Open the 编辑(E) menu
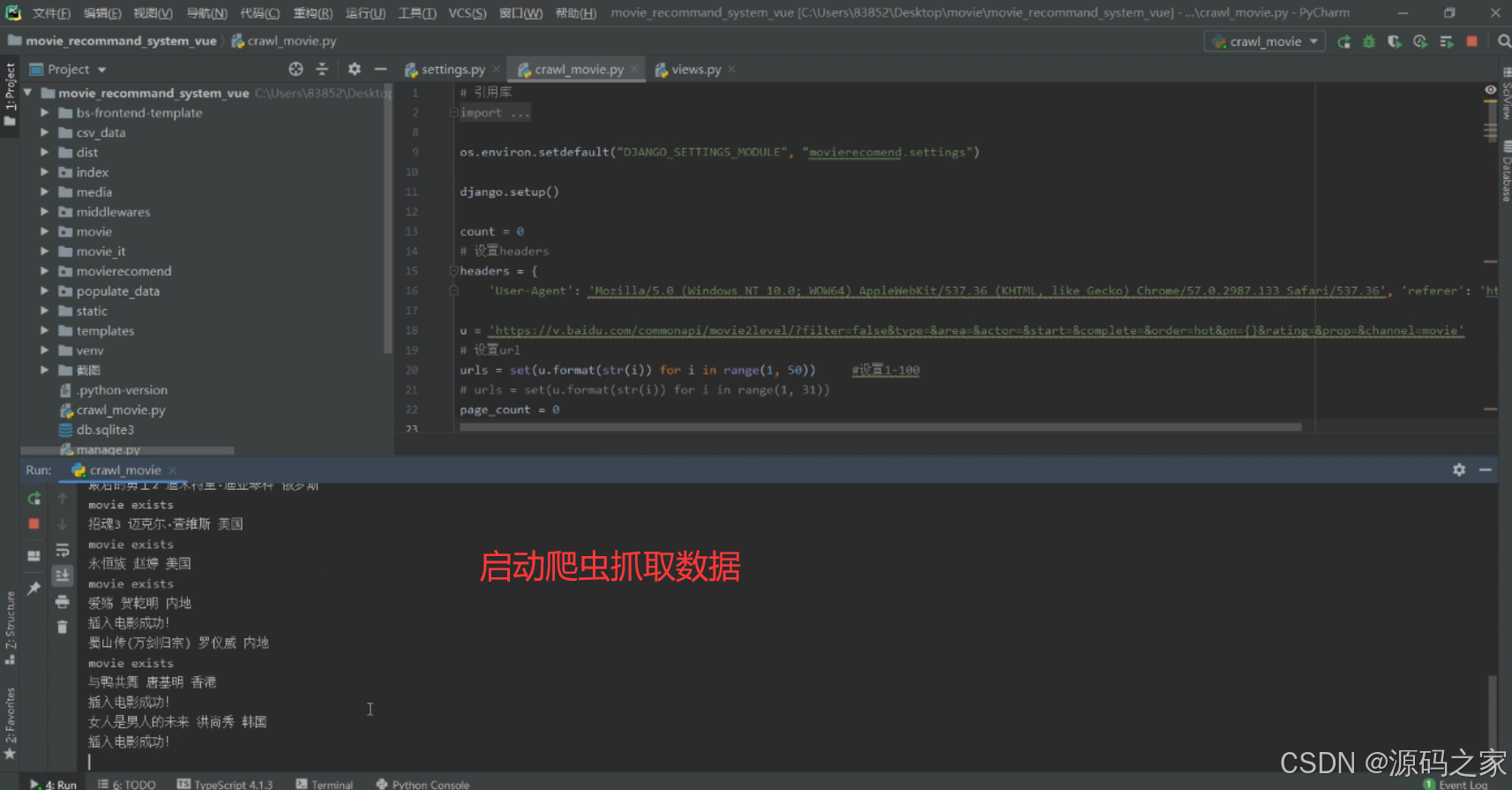The height and width of the screenshot is (790, 1512). point(102,13)
